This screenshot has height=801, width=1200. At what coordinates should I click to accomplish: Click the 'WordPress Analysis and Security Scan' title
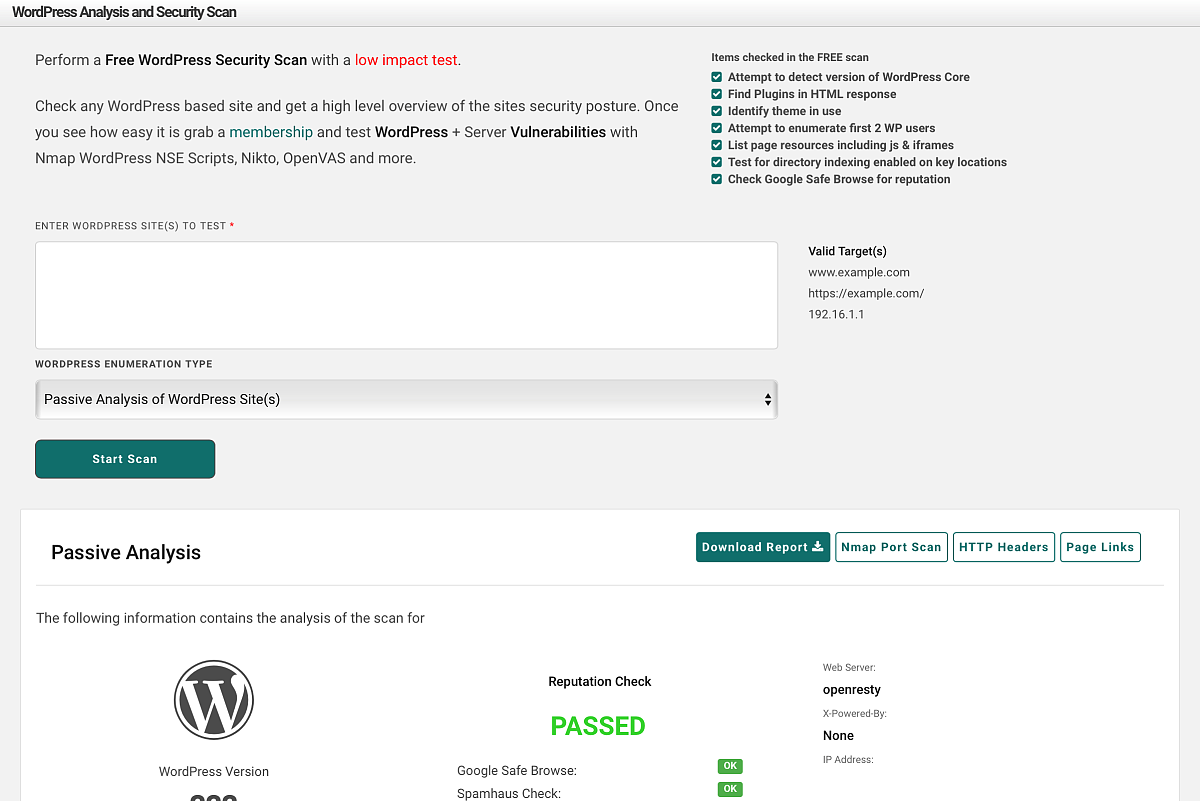(124, 13)
